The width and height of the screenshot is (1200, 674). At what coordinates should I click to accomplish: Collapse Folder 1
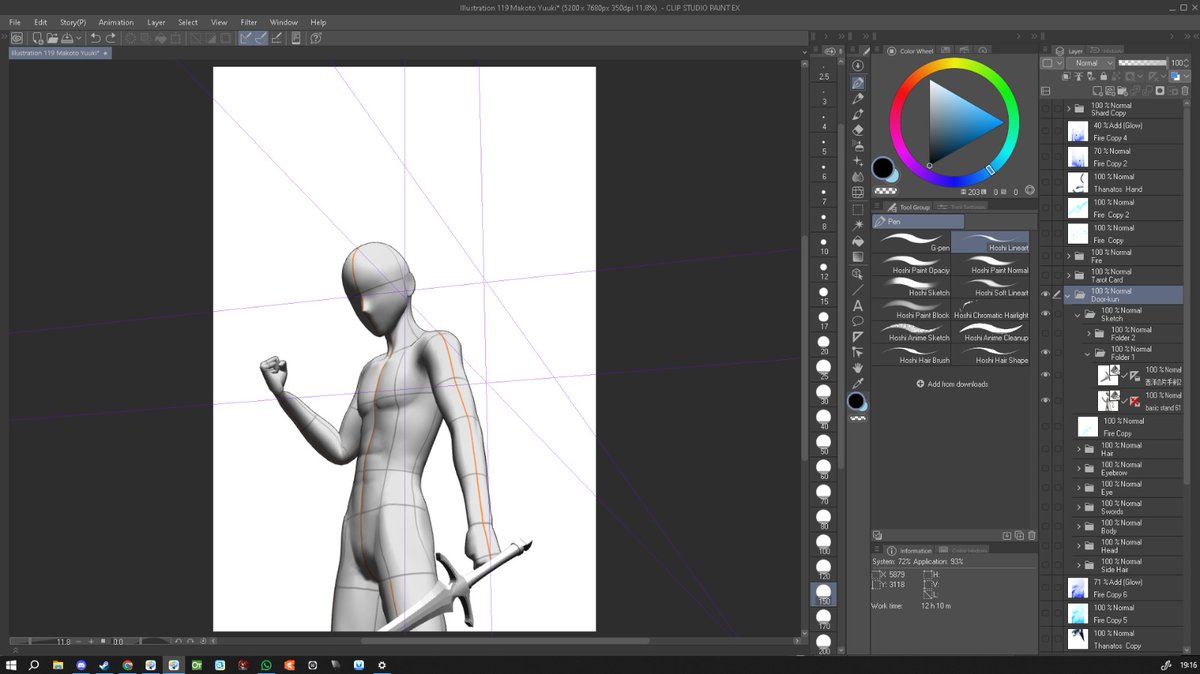click(1087, 353)
